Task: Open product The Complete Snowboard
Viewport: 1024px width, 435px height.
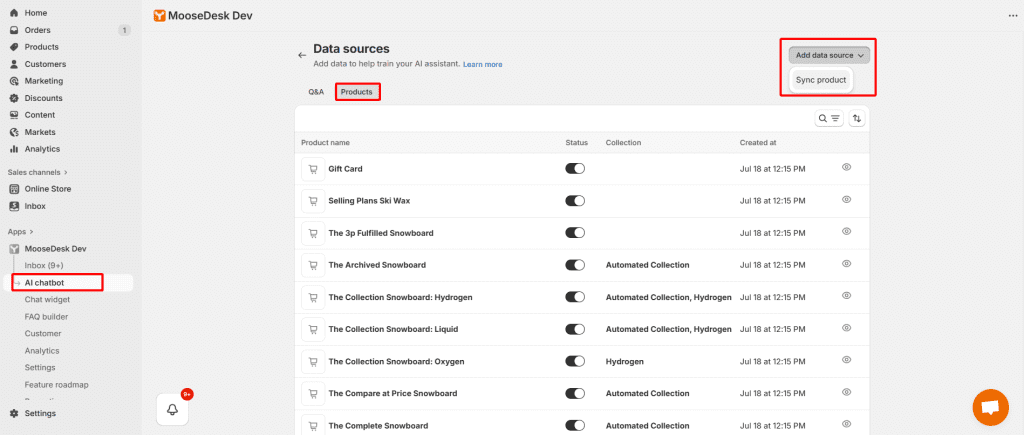Action: point(378,425)
